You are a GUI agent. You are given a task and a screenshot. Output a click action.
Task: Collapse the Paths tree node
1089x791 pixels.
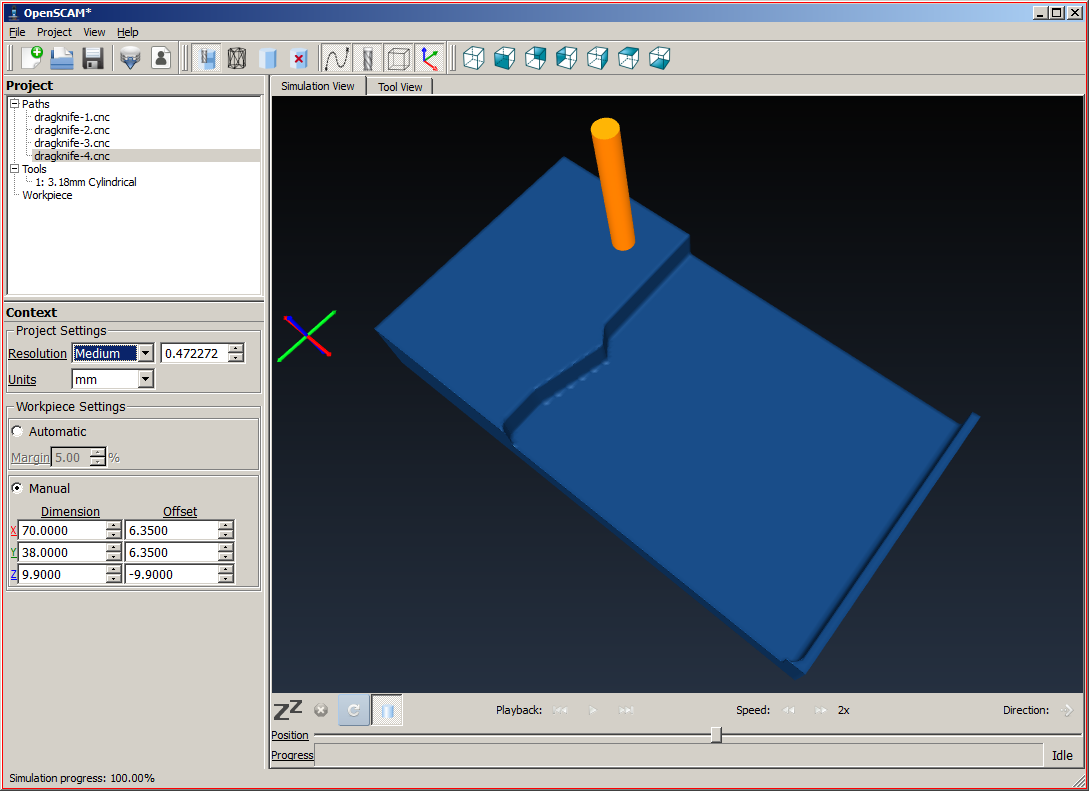click(x=14, y=104)
